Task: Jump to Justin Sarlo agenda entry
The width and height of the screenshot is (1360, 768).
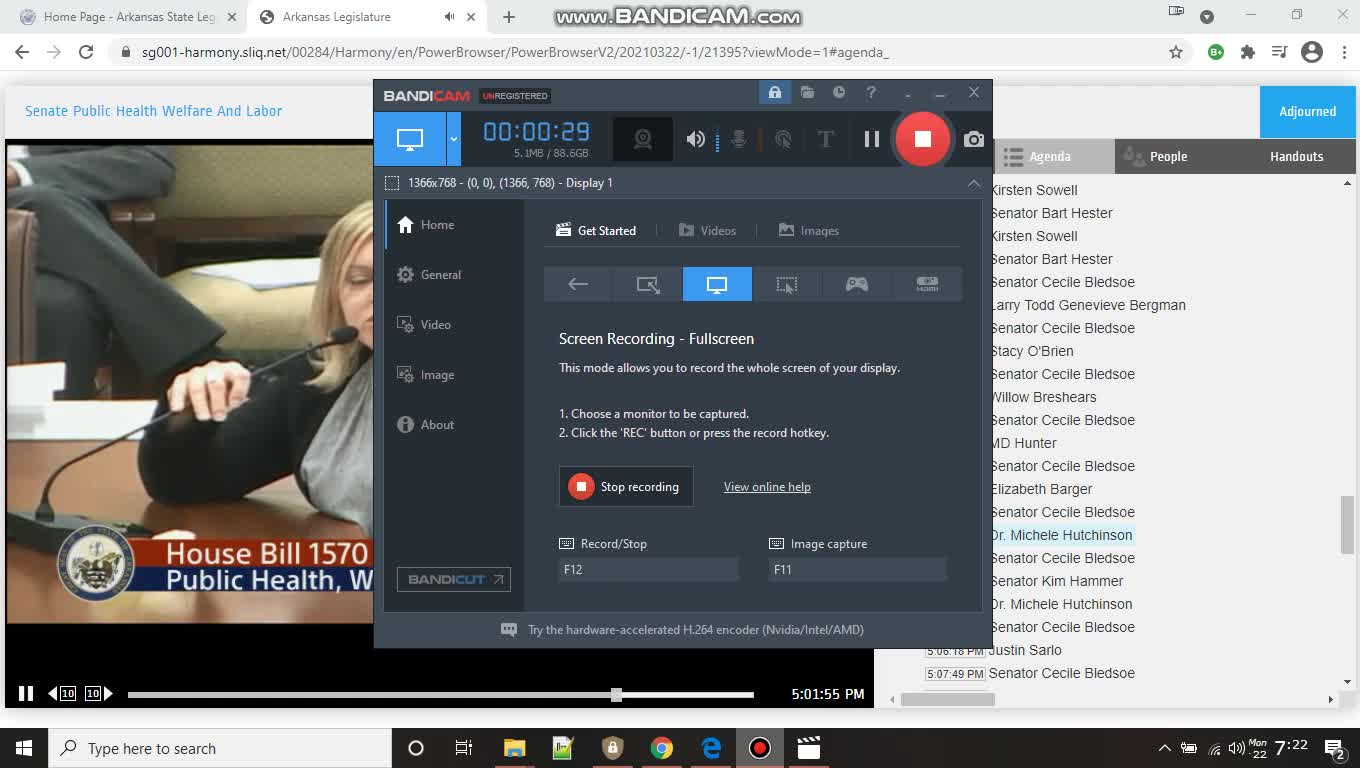Action: (x=1025, y=650)
